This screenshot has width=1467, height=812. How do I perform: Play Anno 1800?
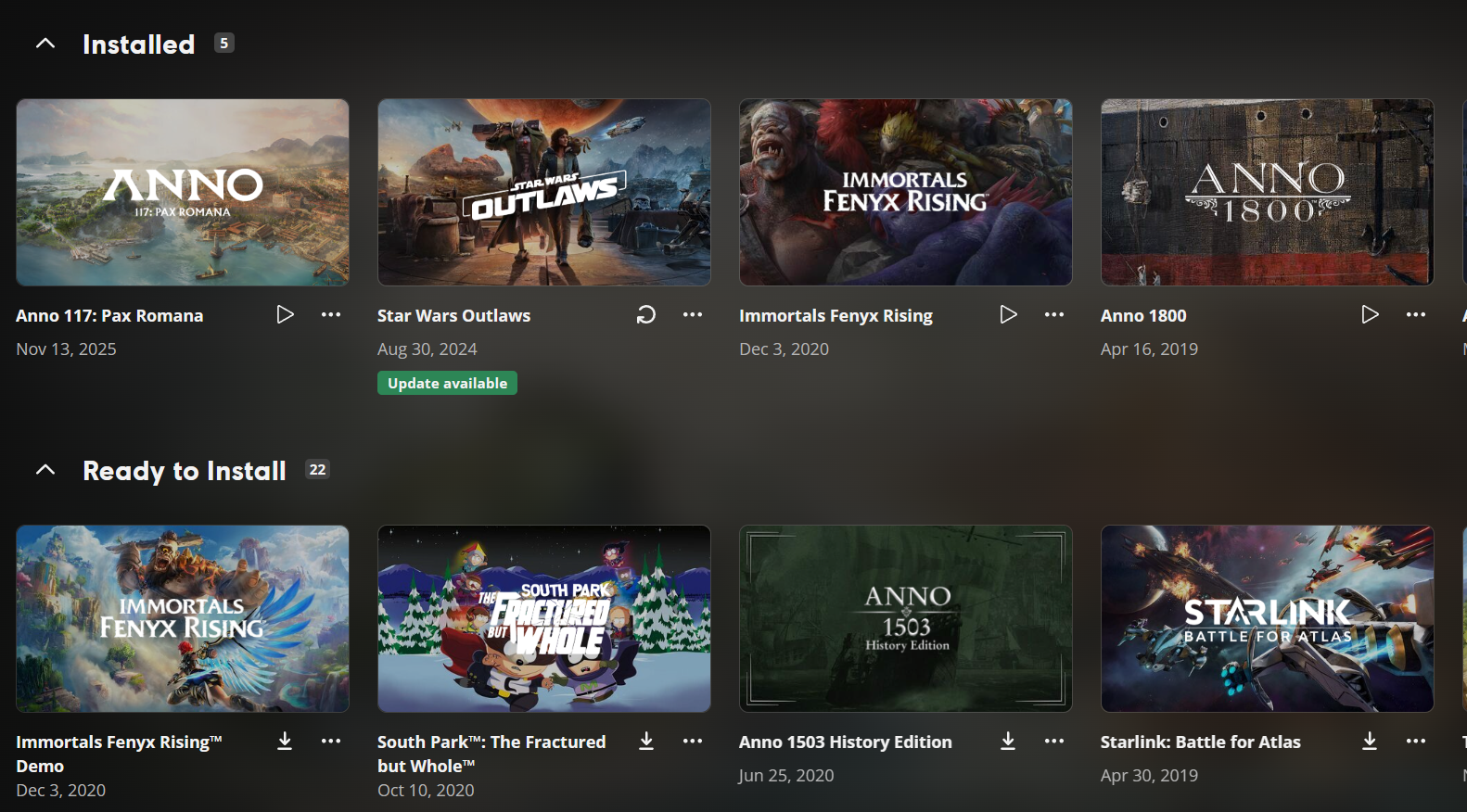pyautogui.click(x=1370, y=315)
